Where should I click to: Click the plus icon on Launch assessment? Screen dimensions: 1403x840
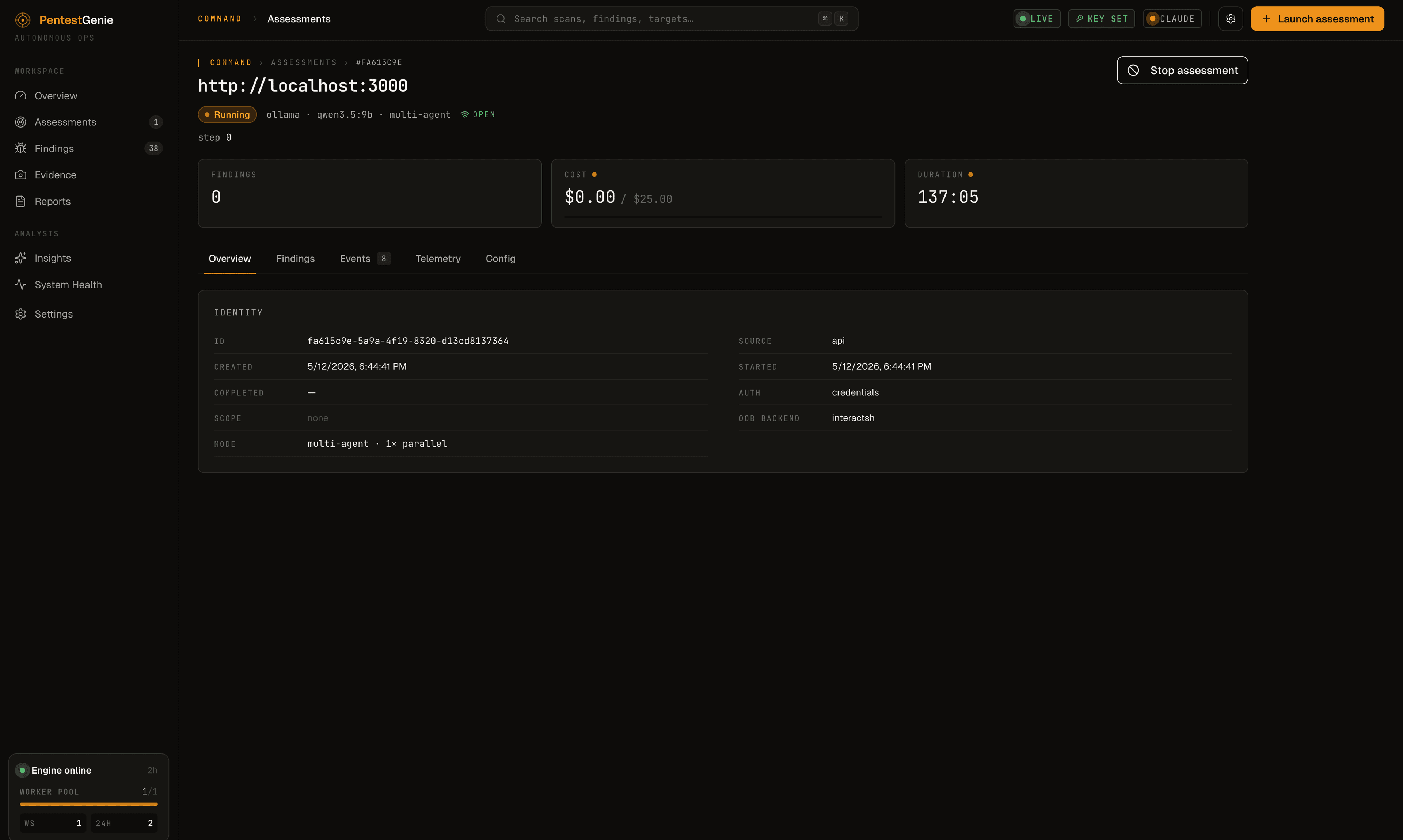click(1267, 19)
